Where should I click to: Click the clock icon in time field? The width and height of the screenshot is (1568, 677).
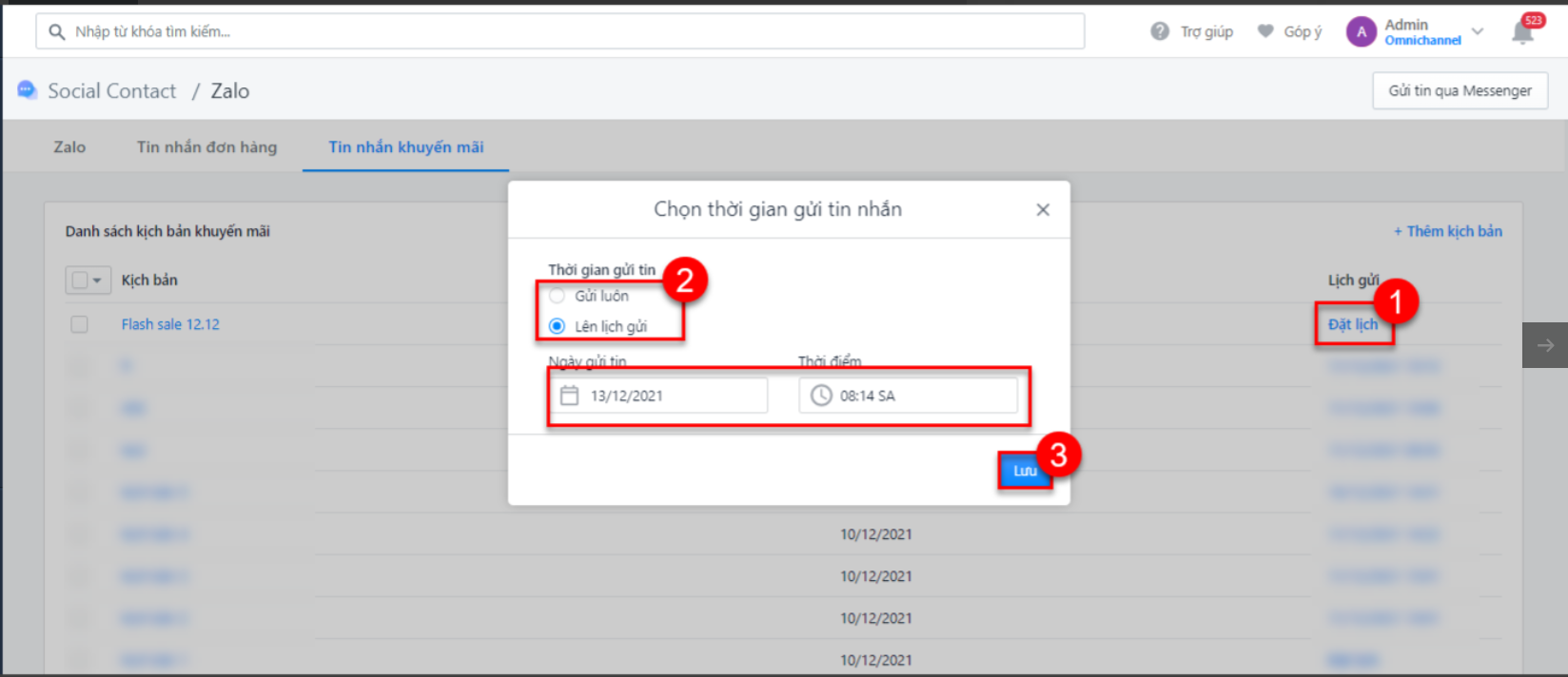point(821,396)
